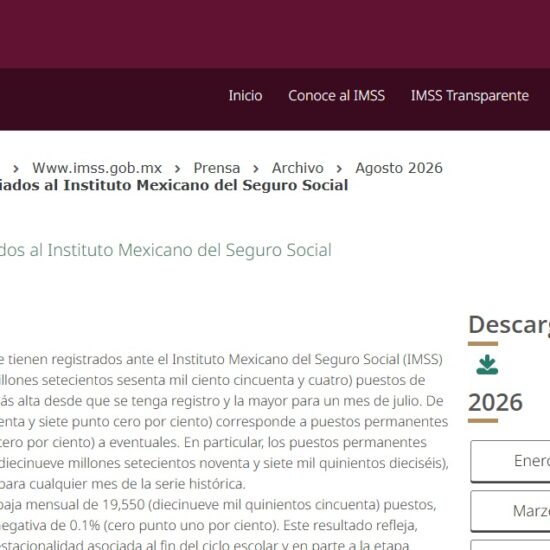Image resolution: width=550 pixels, height=550 pixels.
Task: Click the Descargas section heading
Action: coord(509,325)
